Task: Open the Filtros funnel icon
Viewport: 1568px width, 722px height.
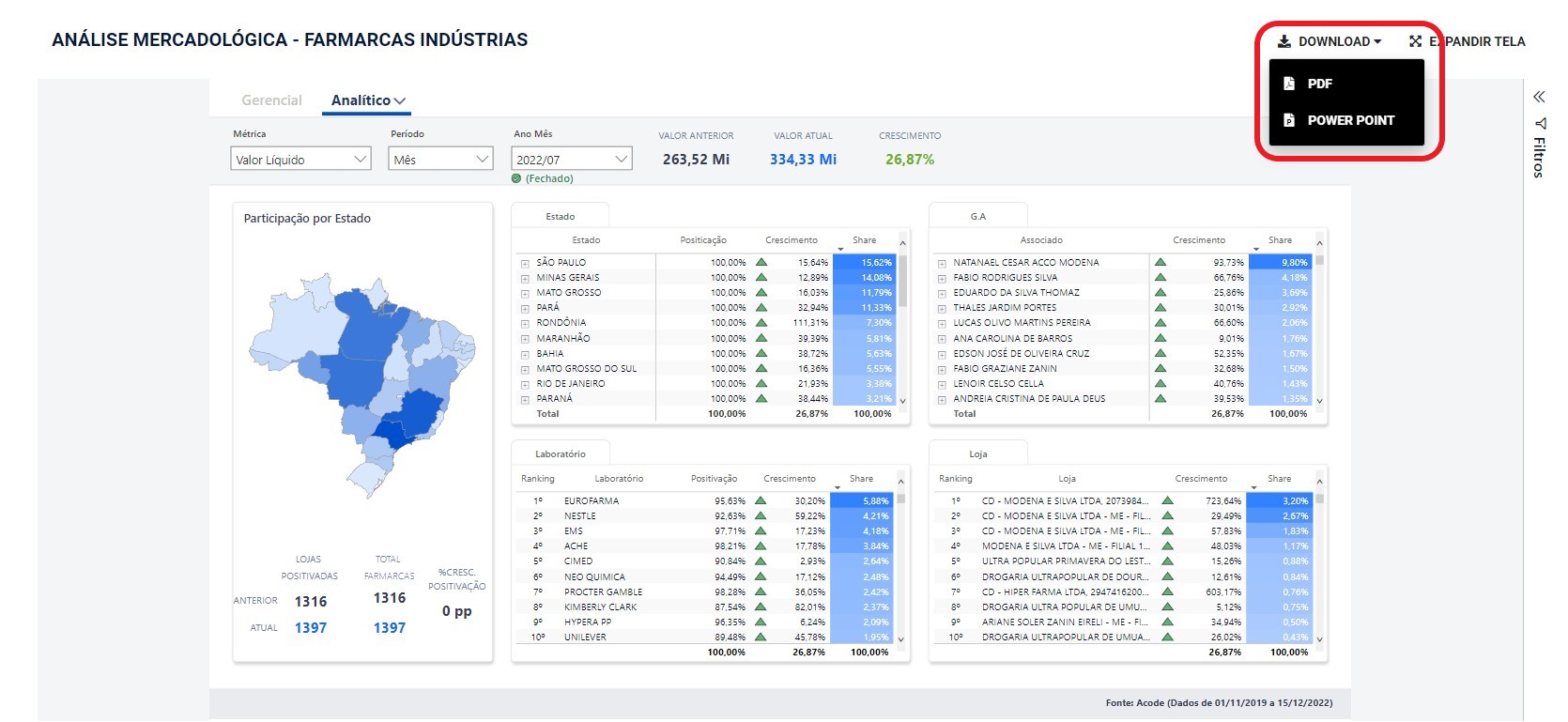Action: click(x=1540, y=123)
